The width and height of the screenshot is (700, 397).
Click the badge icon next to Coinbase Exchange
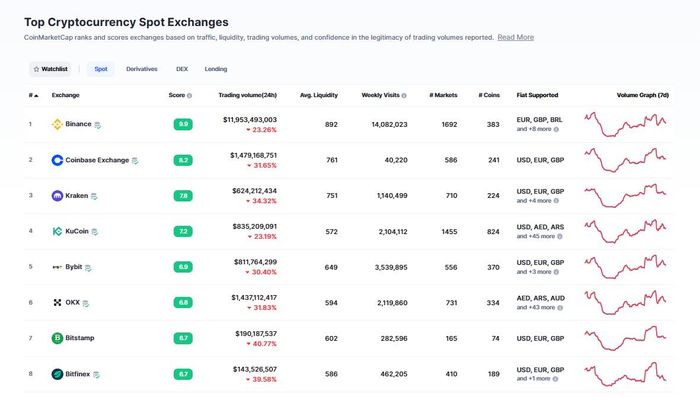[x=135, y=161]
